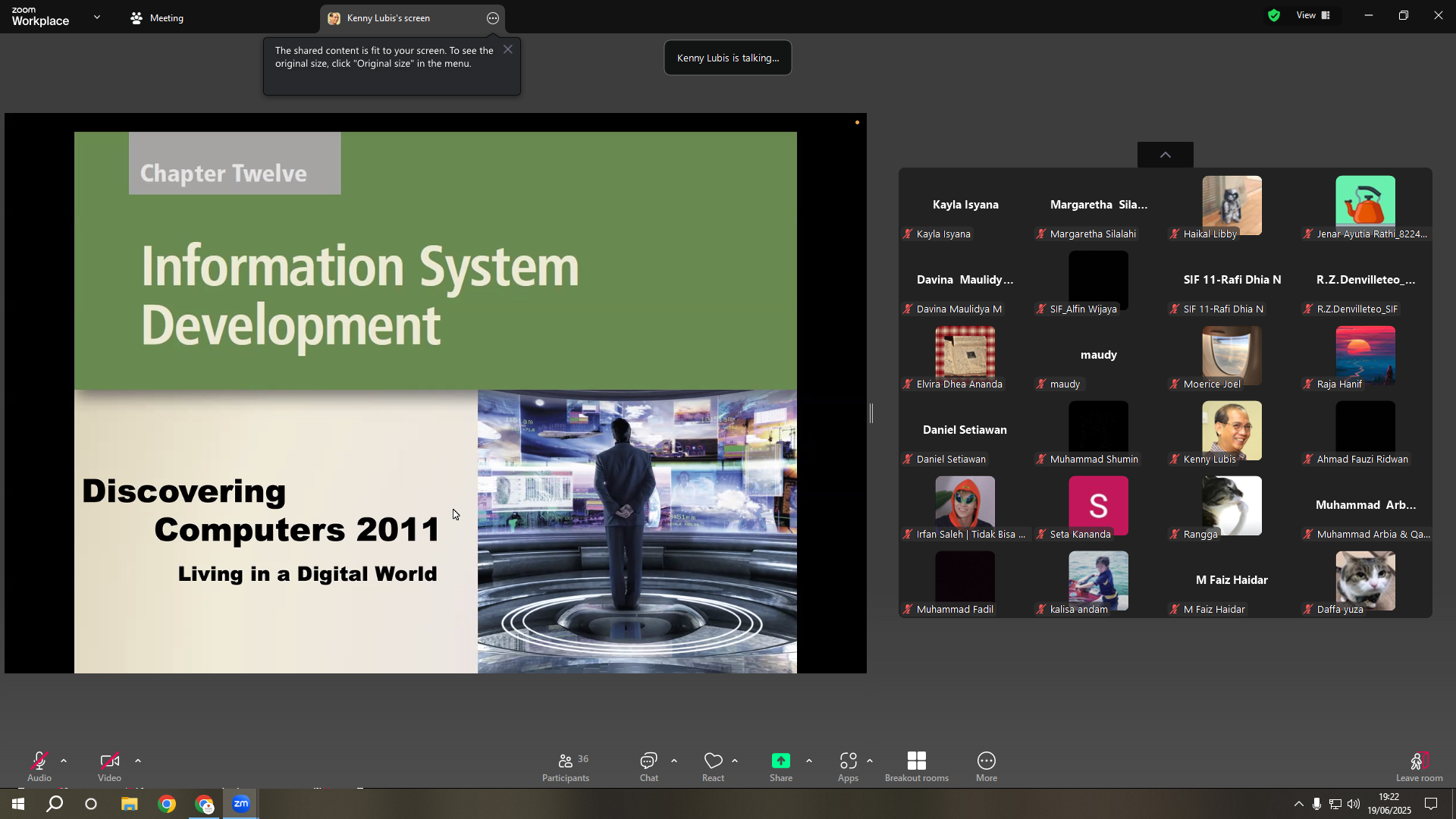Open the More options menu
The height and width of the screenshot is (819, 1456).
click(x=987, y=767)
